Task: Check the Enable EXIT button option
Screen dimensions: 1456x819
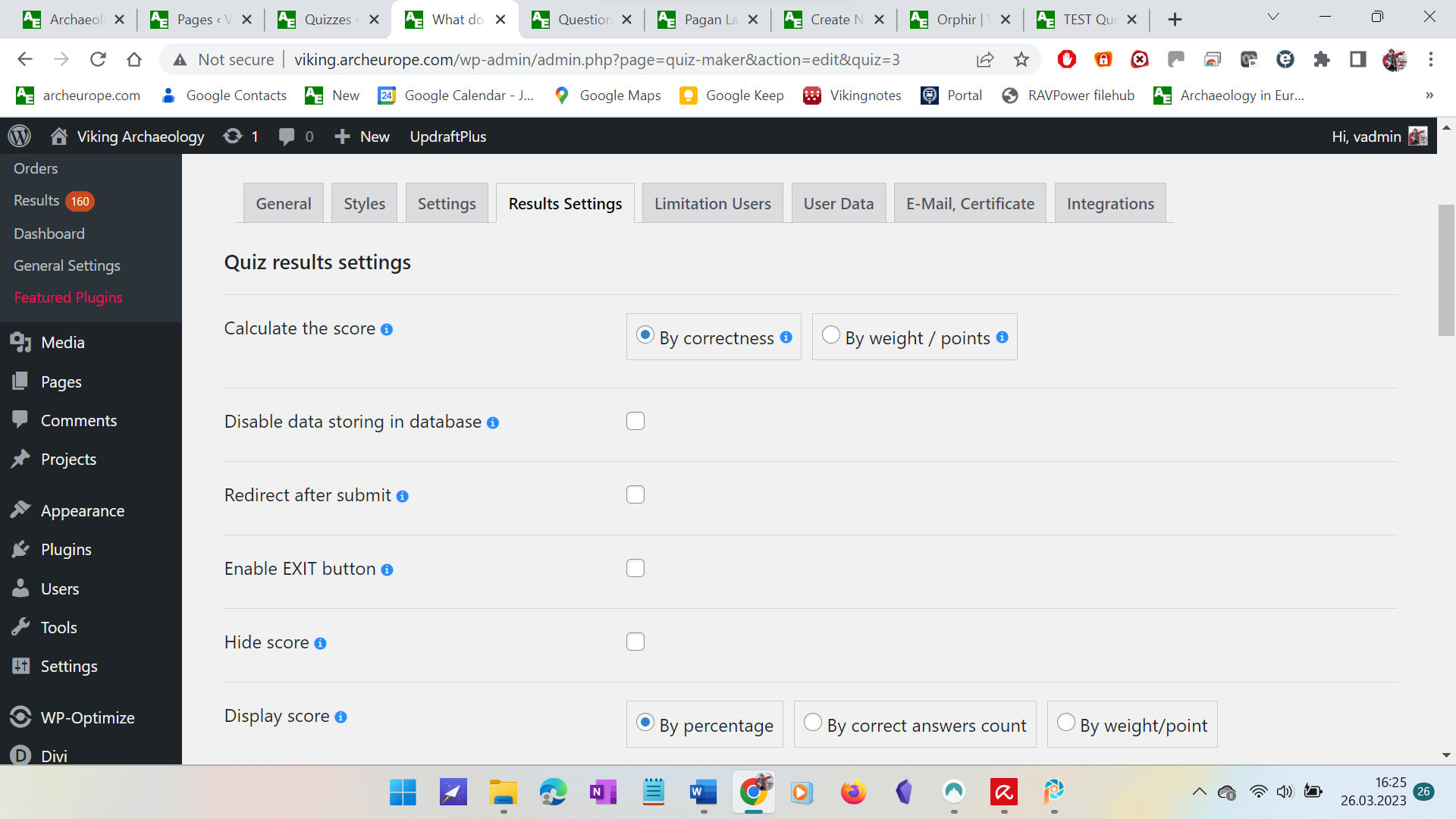Action: coord(635,567)
